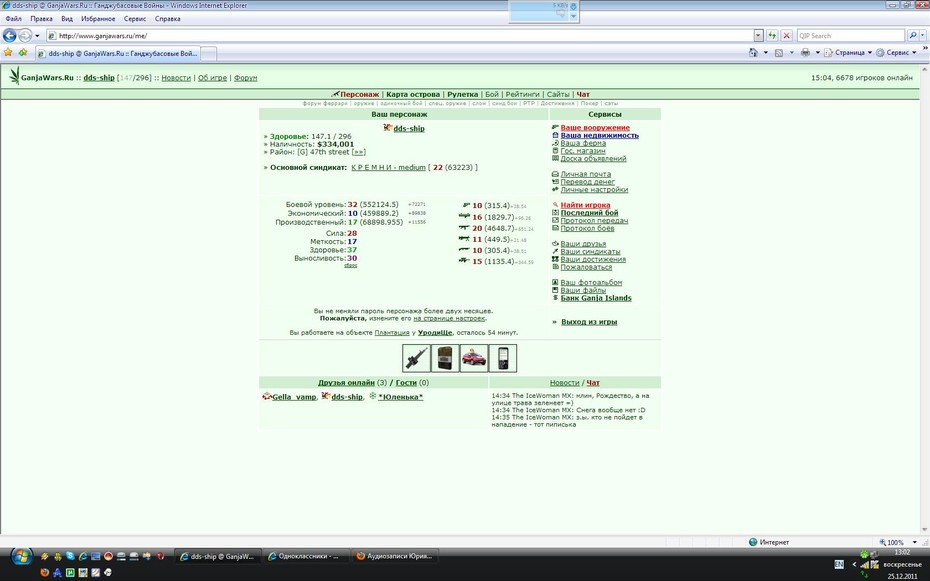Open Ваше вооружение service link
Image resolution: width=930 pixels, height=581 pixels.
click(x=595, y=127)
